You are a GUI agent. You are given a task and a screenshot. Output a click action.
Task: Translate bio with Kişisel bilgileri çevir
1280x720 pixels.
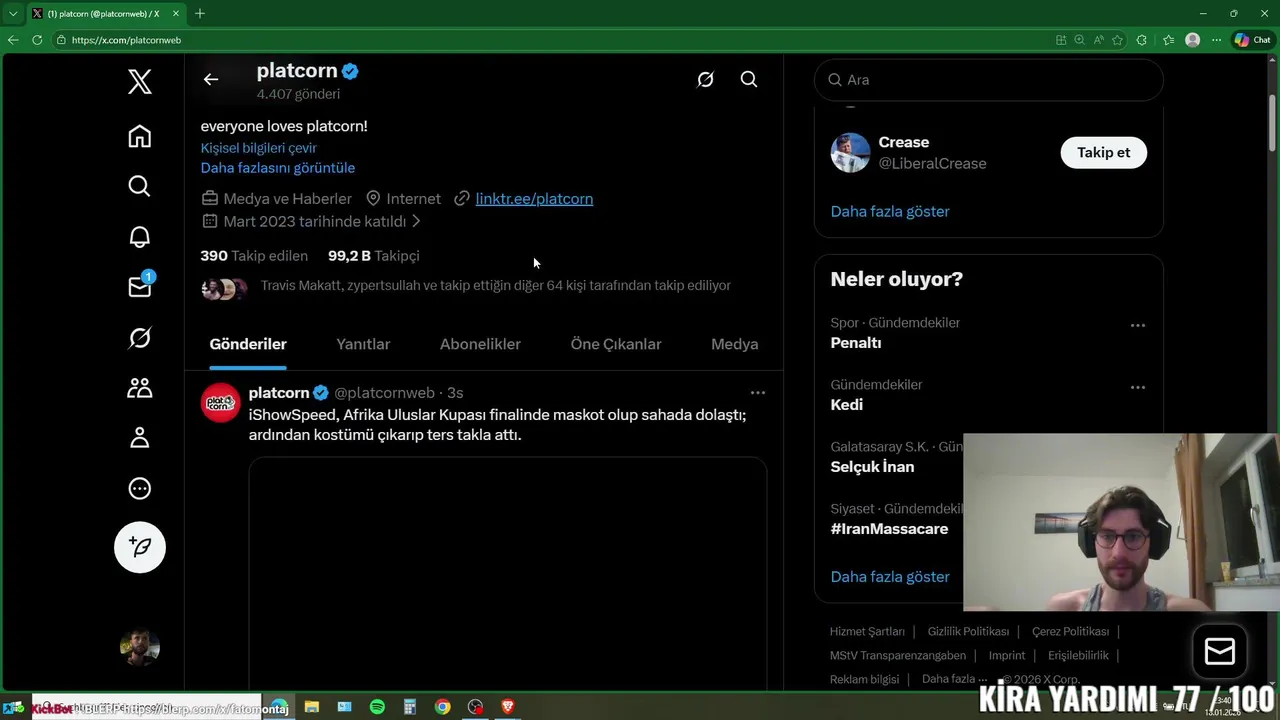pyautogui.click(x=259, y=148)
